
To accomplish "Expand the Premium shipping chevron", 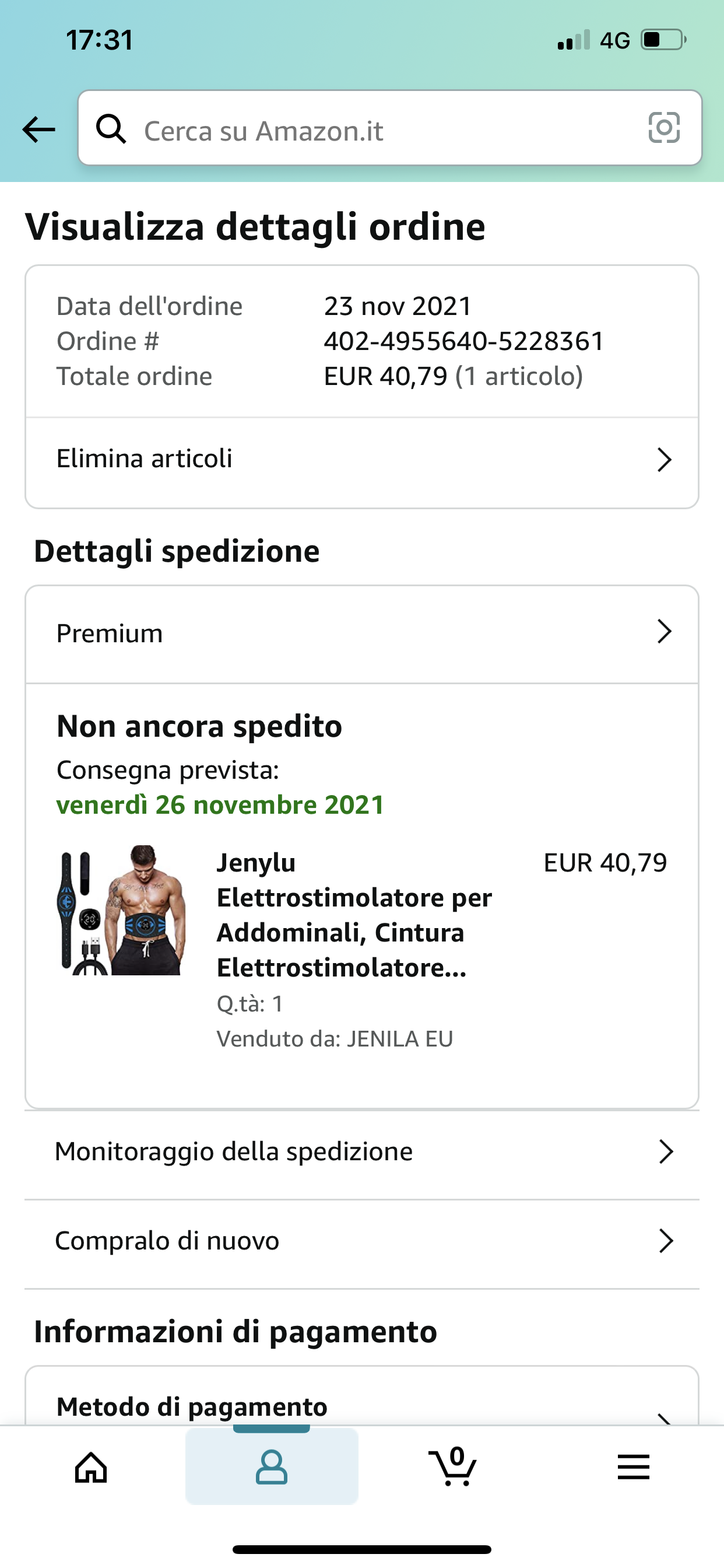I will [665, 632].
